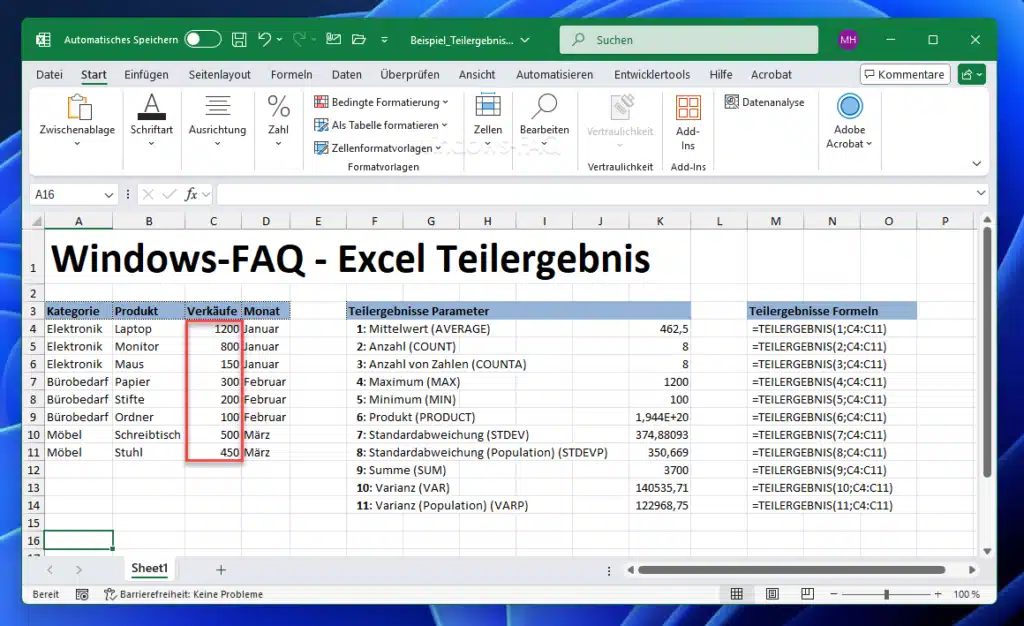Viewport: 1024px width, 626px height.
Task: Switch to the Entwicklertools tab
Action: click(652, 74)
